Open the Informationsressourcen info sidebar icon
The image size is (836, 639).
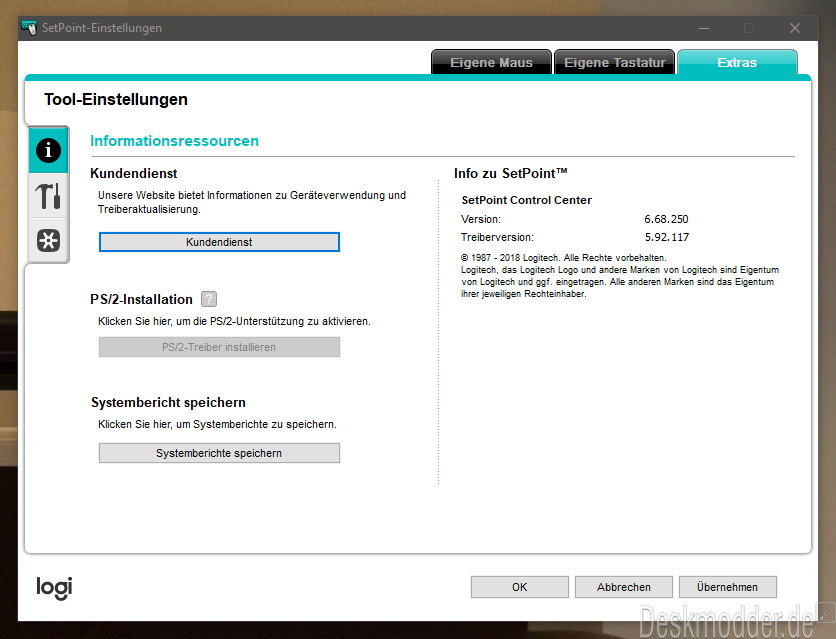coord(49,150)
